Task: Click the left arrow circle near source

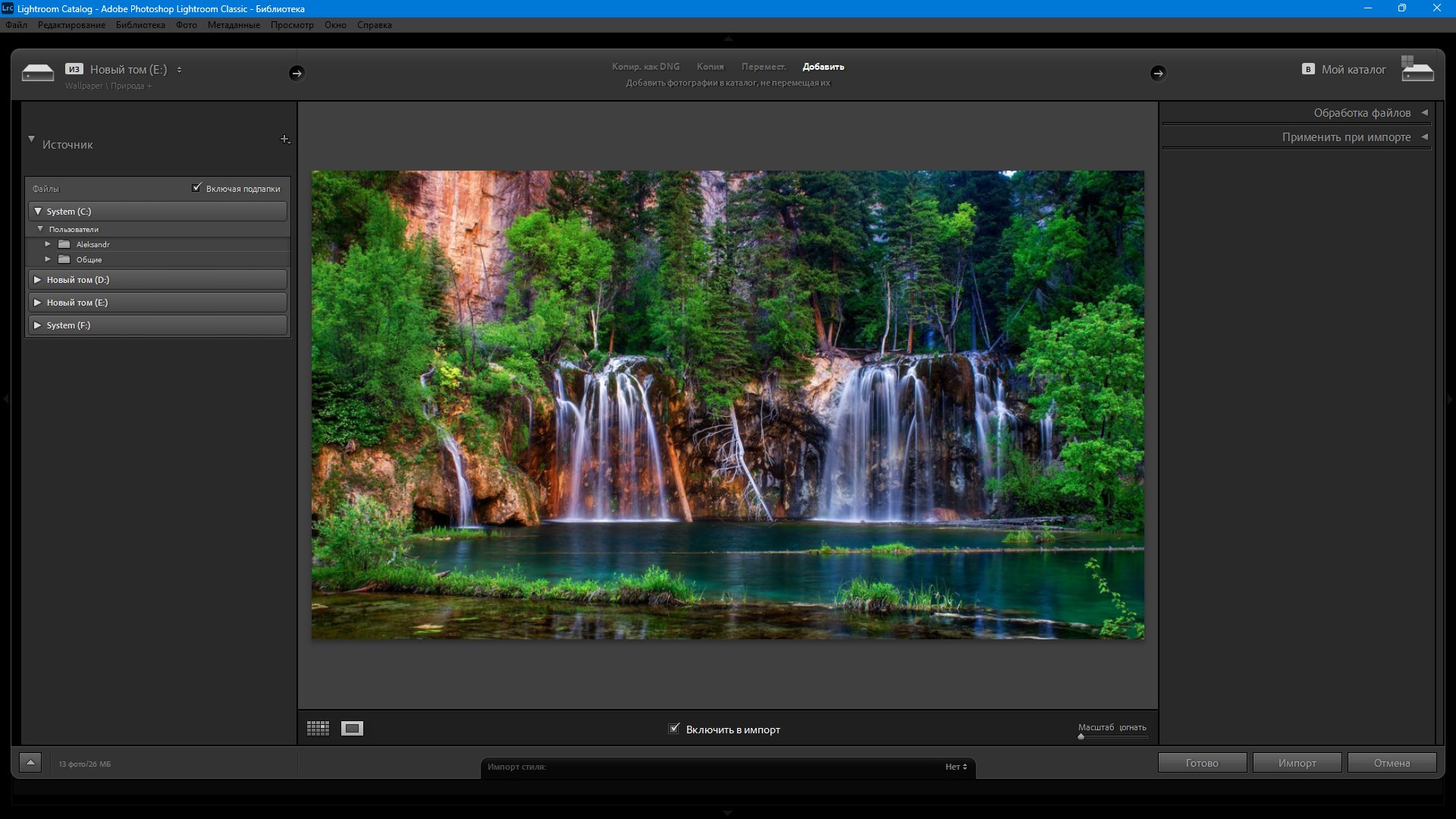Action: pyautogui.click(x=297, y=73)
